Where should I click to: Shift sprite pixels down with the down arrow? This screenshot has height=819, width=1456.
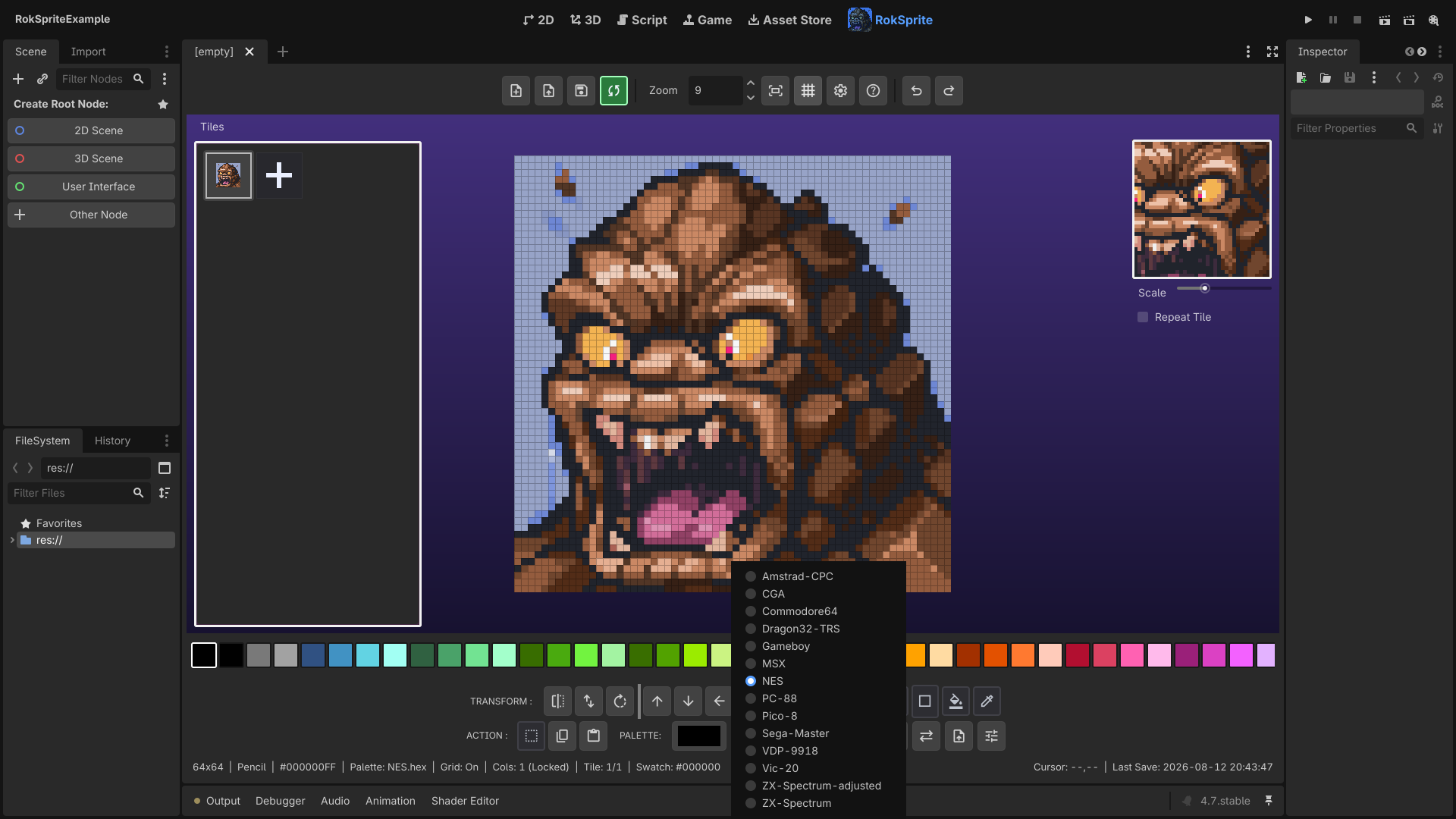point(688,701)
